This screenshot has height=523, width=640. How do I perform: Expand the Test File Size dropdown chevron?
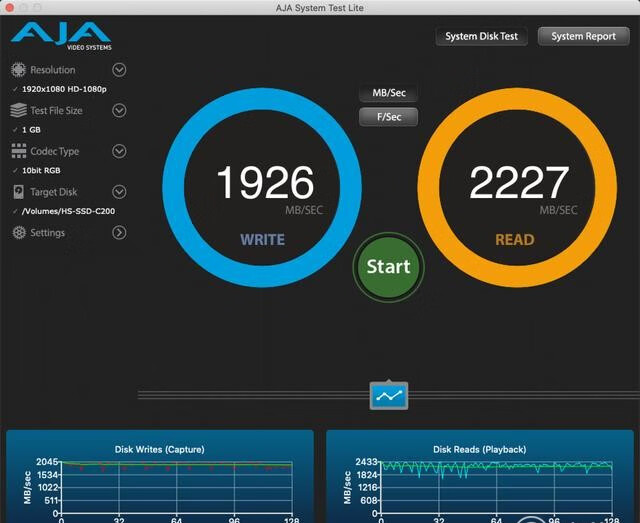[x=119, y=110]
